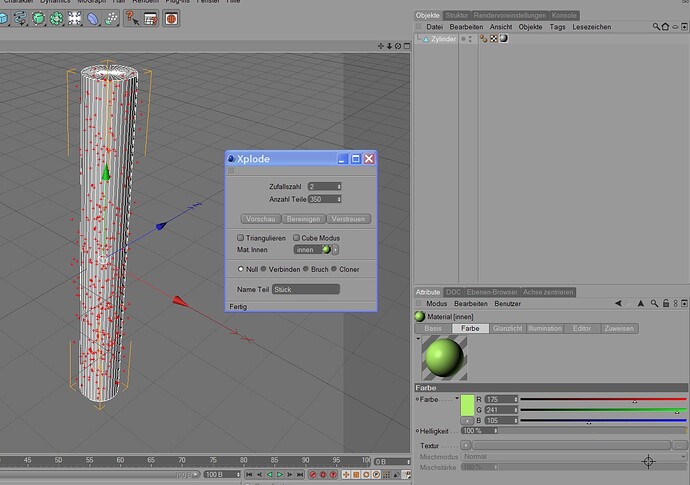The height and width of the screenshot is (485, 690).
Task: Click the blue capsule deformer toolbar icon
Action: [x=93, y=18]
